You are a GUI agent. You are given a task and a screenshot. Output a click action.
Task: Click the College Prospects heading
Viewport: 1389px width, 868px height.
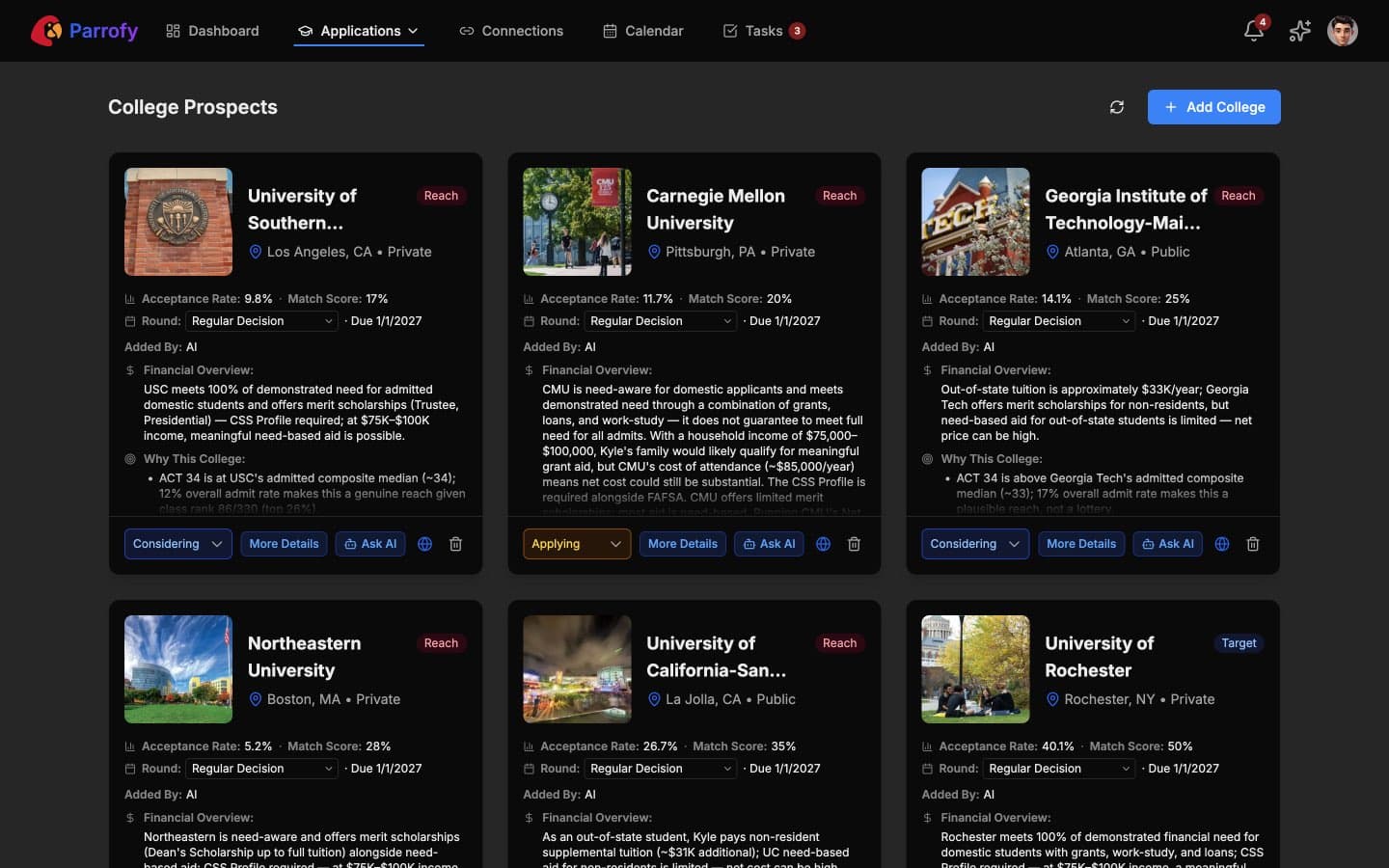193,107
